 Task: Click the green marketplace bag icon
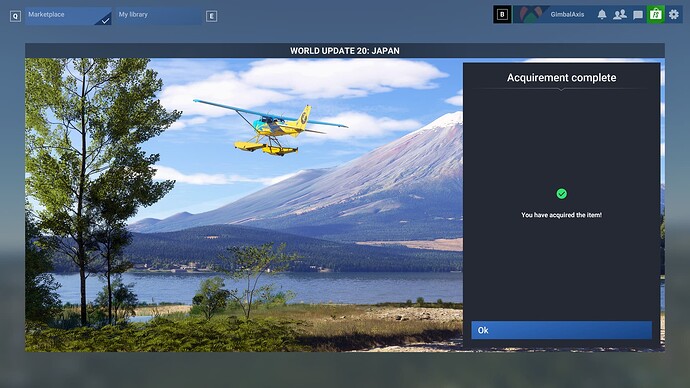click(656, 15)
